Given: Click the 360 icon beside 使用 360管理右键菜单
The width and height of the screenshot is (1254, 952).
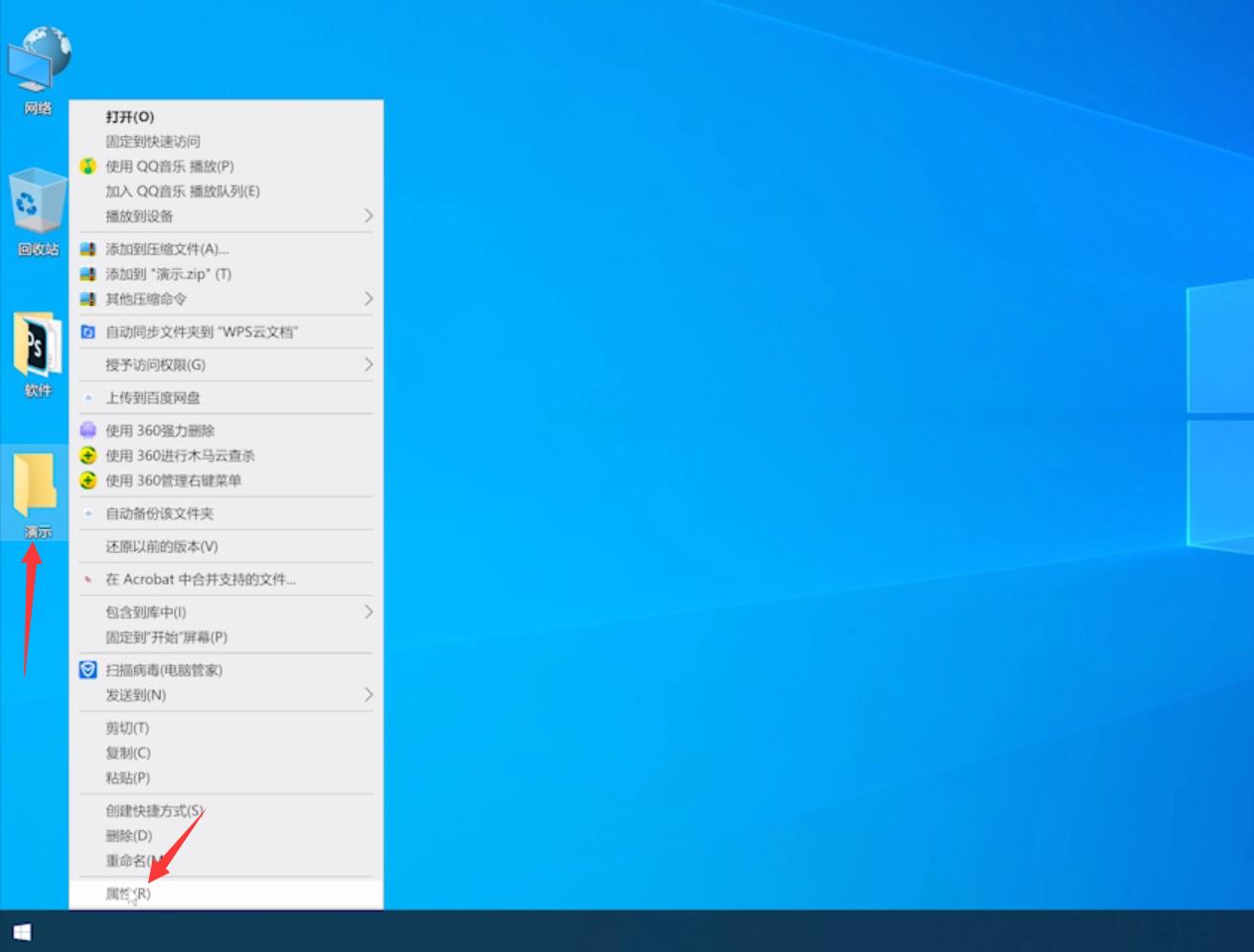Looking at the screenshot, I should pyautogui.click(x=88, y=480).
